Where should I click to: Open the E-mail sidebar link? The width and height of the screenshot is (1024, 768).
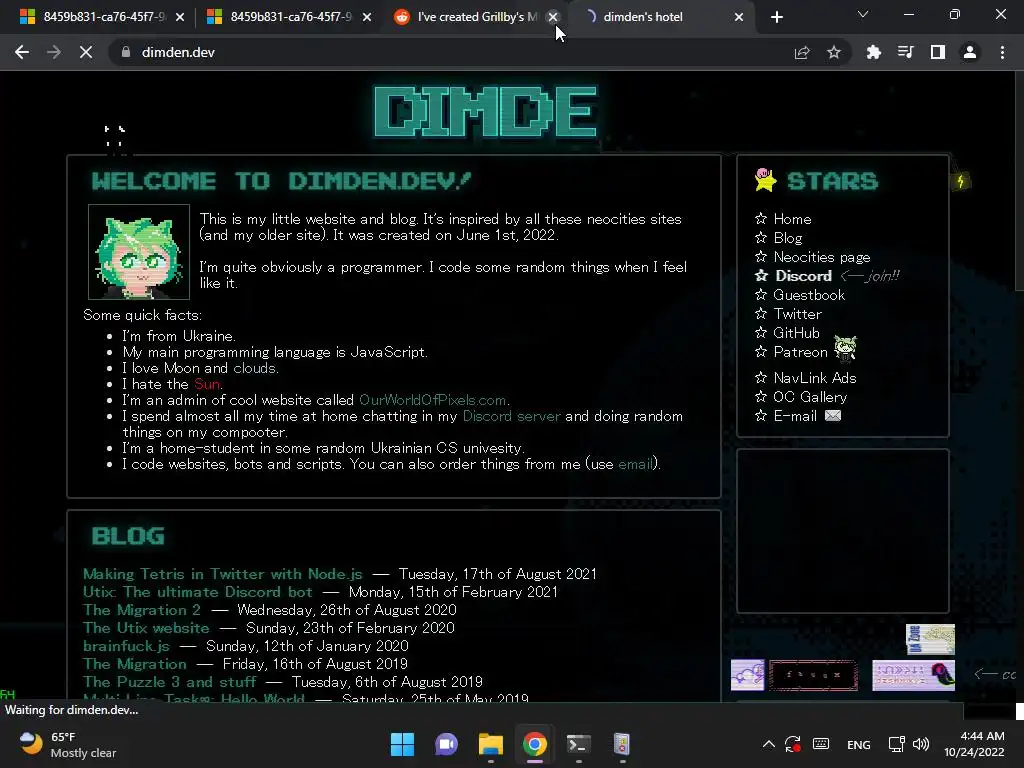(795, 415)
